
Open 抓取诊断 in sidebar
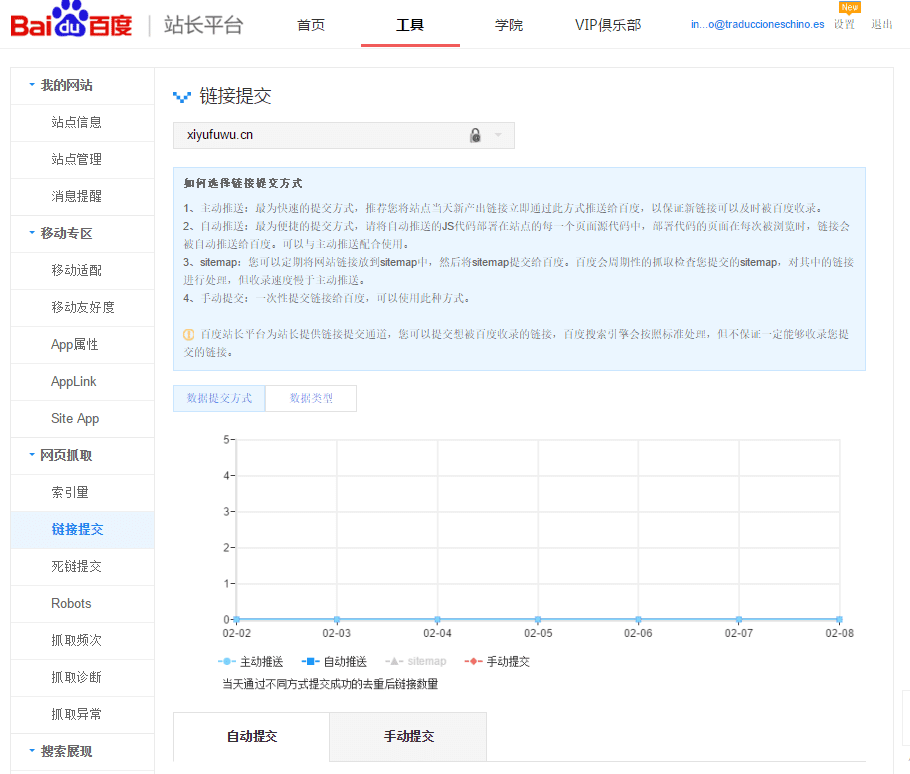(82, 678)
